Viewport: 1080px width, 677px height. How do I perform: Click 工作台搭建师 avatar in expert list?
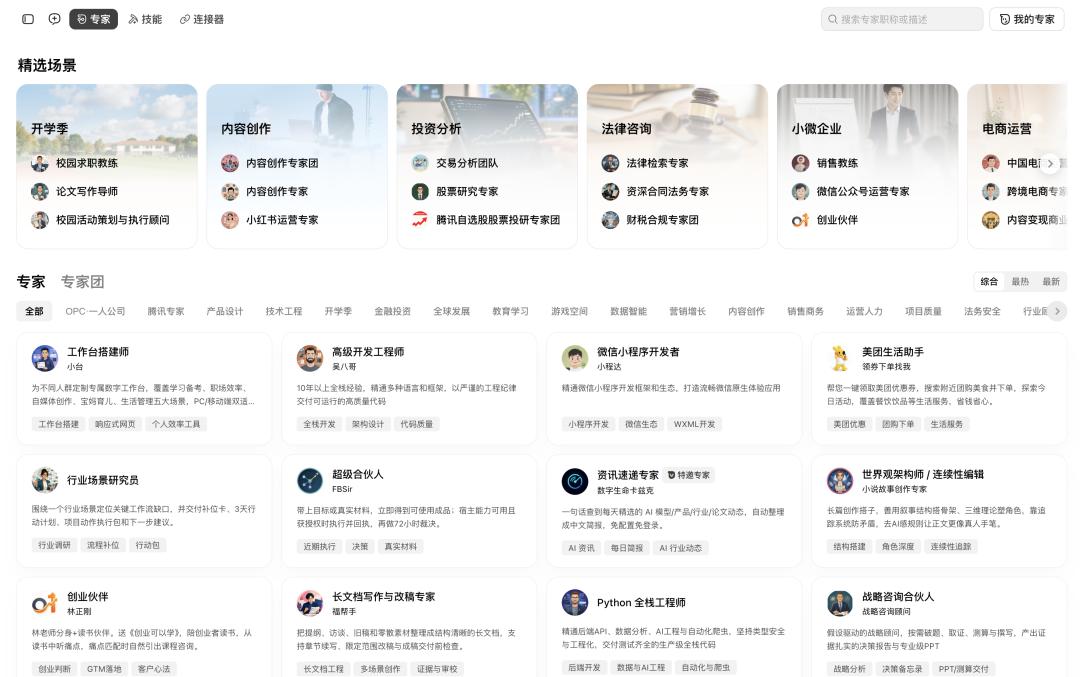coord(45,358)
